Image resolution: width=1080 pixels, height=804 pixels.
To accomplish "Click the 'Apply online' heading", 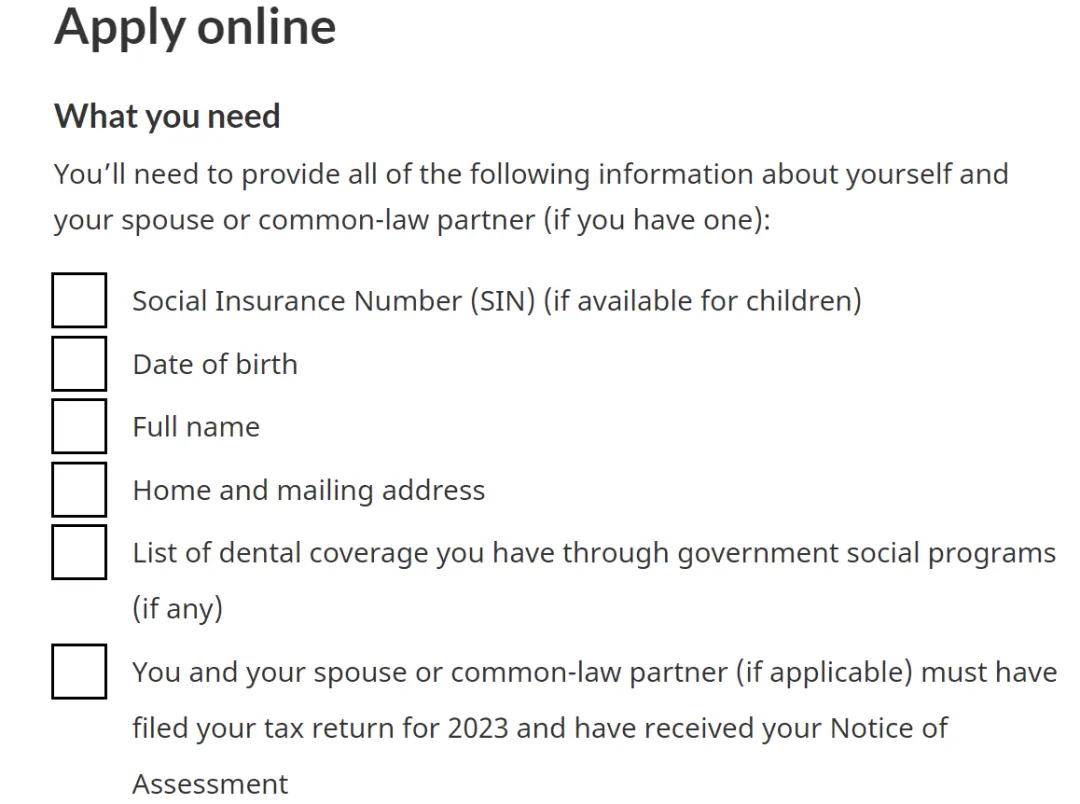I will tap(195, 27).
